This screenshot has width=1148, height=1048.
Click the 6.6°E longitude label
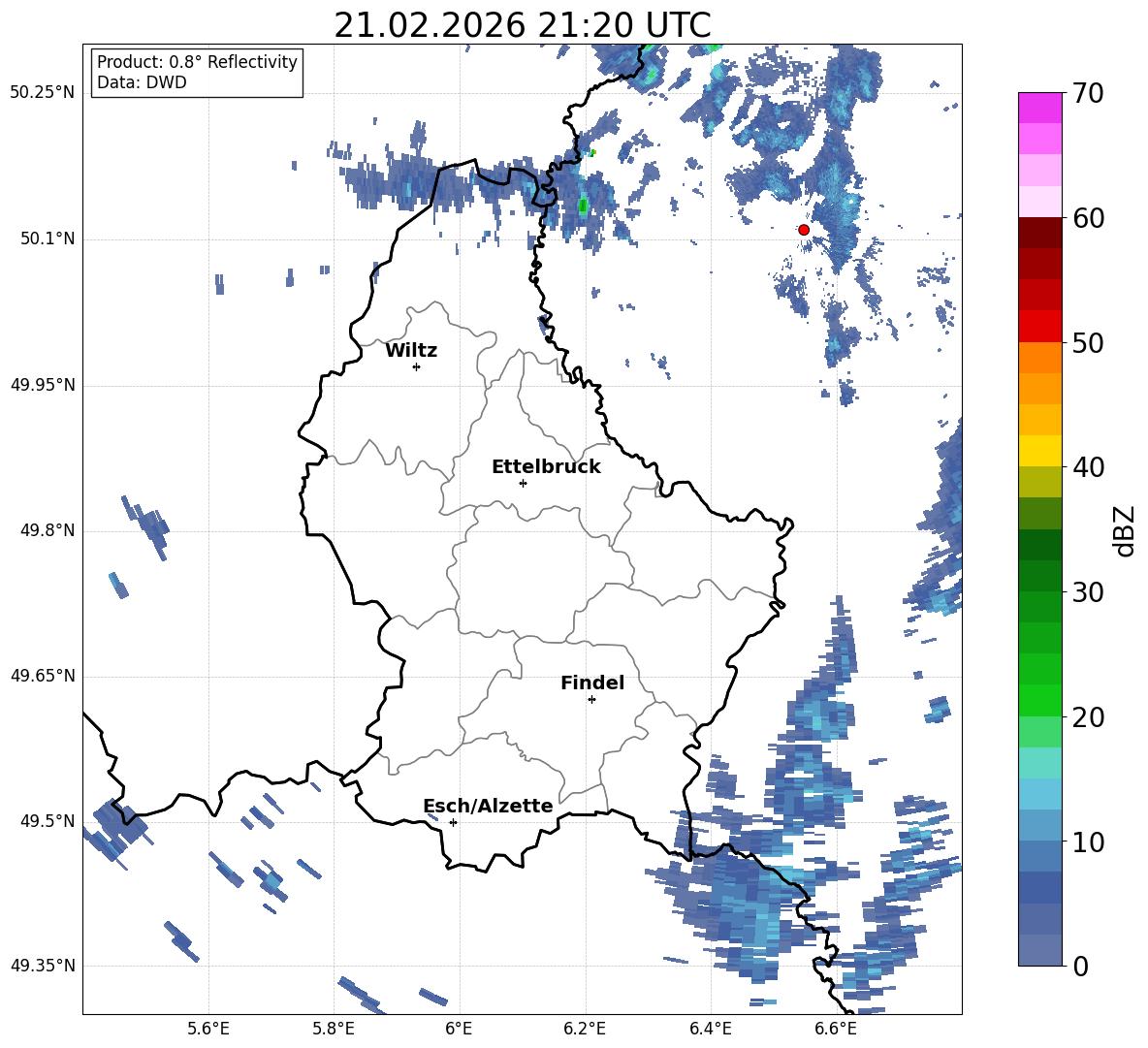(836, 1029)
